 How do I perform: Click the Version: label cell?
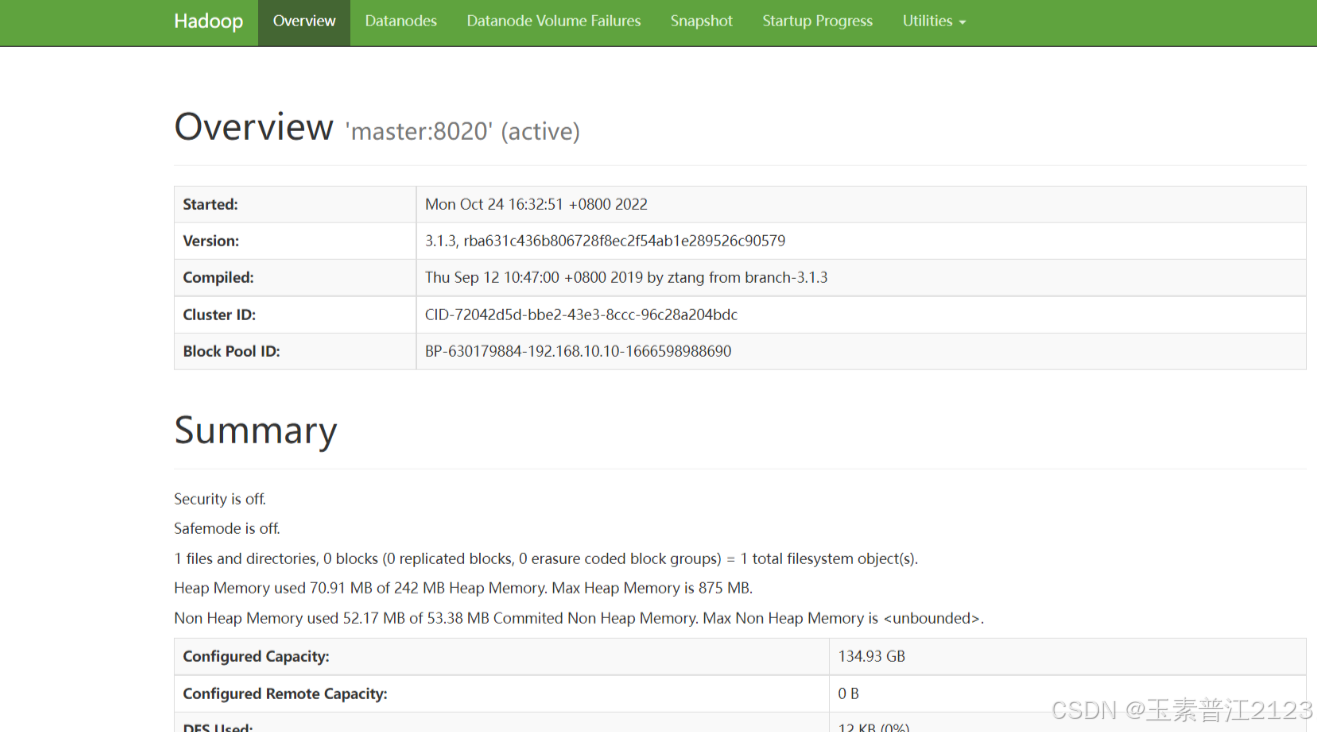click(x=295, y=241)
